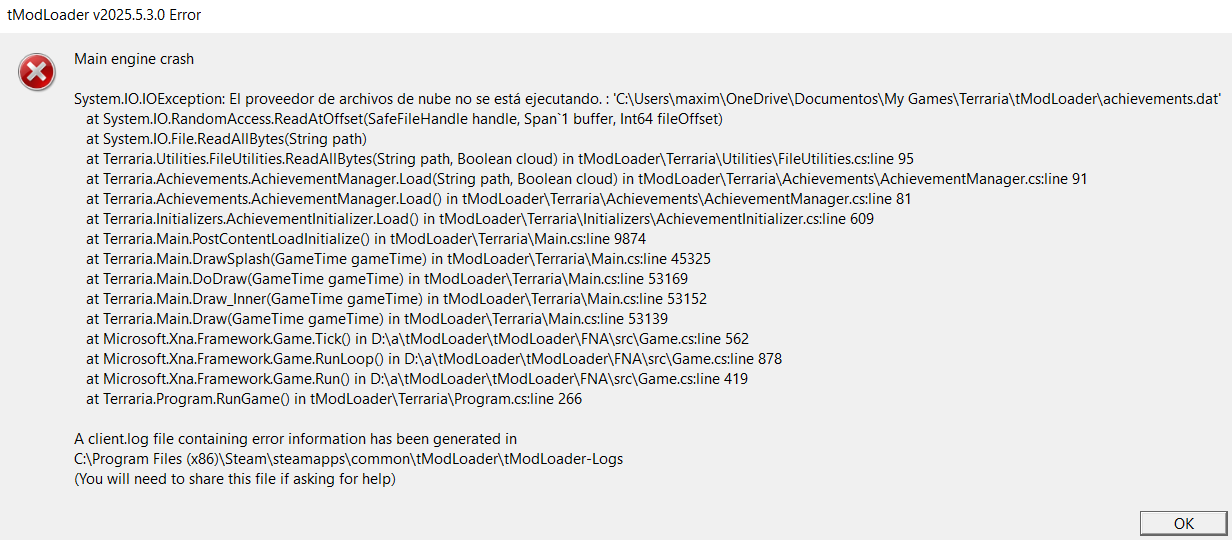Click the FileUtilities.cs line 95 entry

pyautogui.click(x=500, y=159)
